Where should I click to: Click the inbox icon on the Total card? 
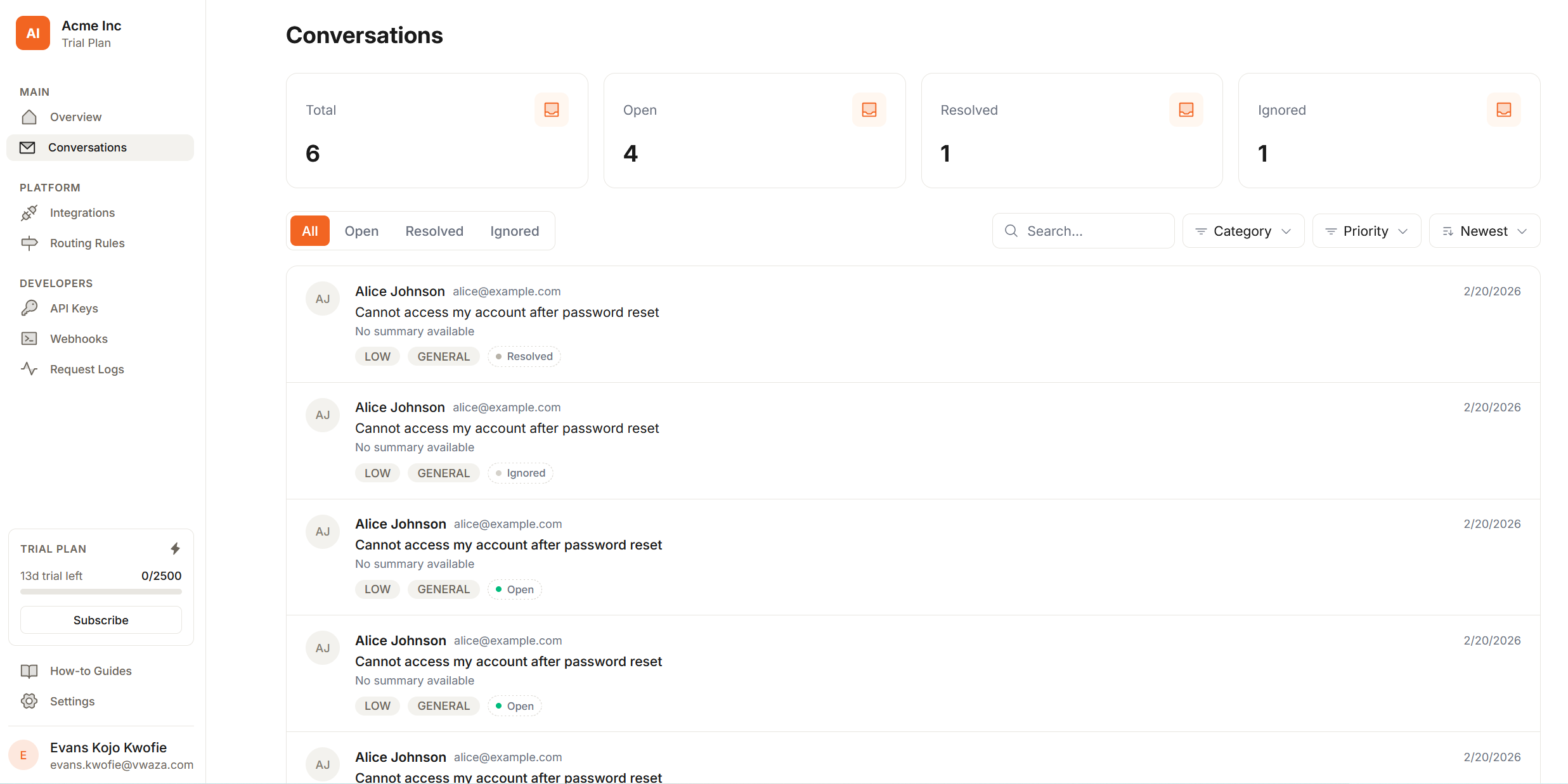pos(551,109)
